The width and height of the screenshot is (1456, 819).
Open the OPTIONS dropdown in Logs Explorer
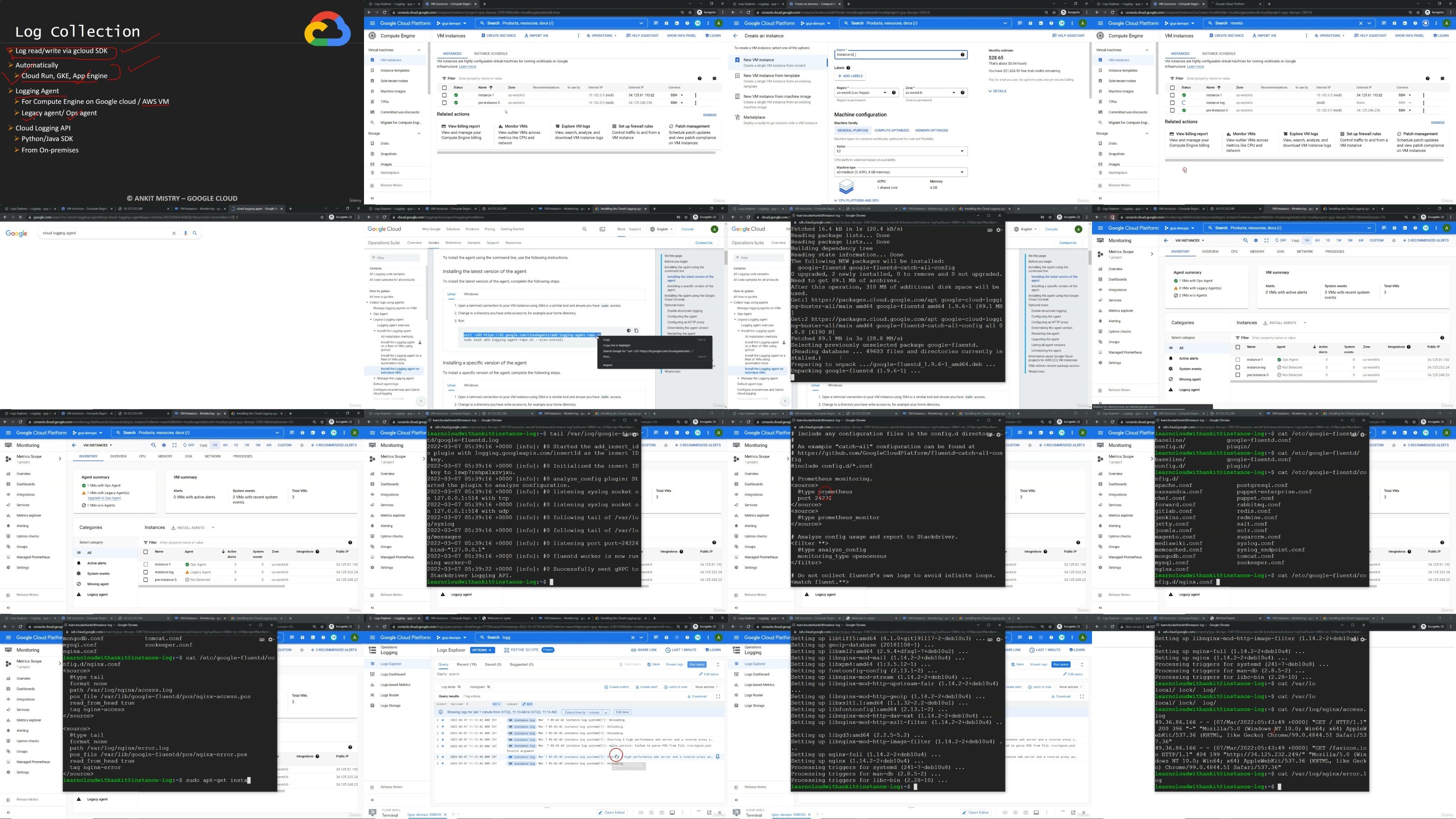click(x=482, y=650)
